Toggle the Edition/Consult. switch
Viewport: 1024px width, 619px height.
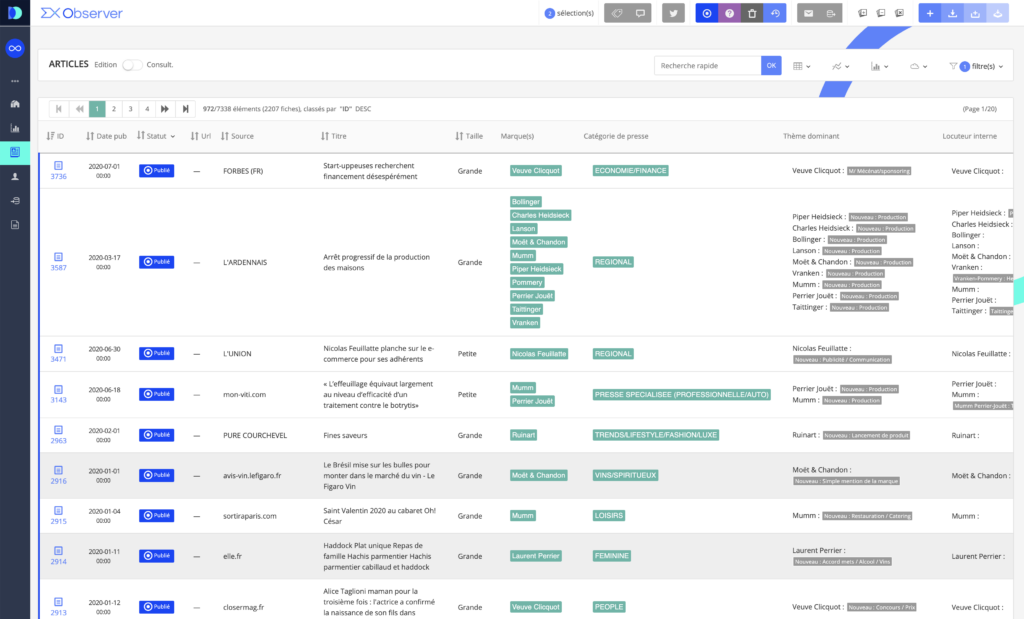point(132,65)
